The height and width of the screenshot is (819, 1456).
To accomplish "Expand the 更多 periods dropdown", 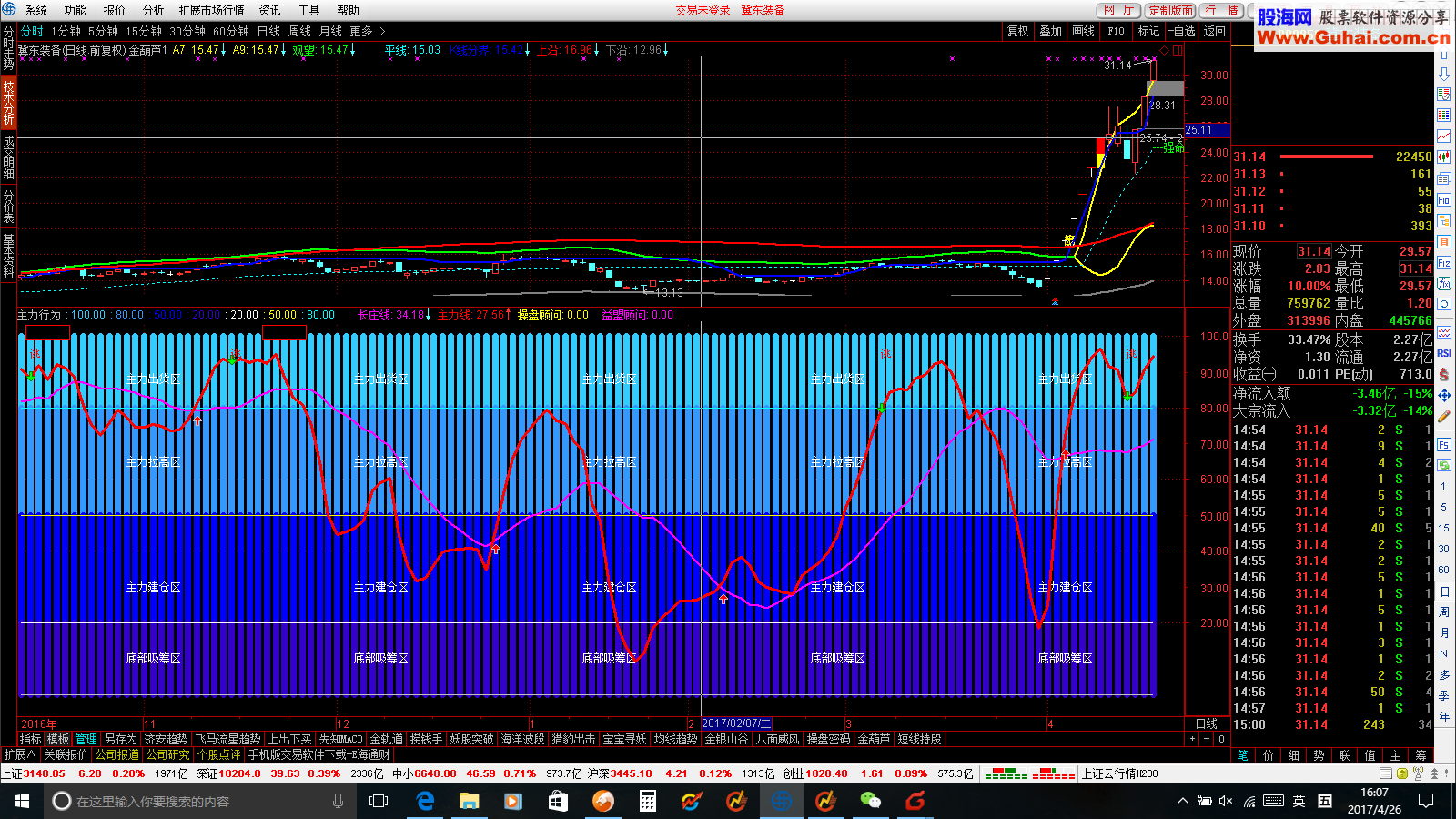I will (362, 31).
